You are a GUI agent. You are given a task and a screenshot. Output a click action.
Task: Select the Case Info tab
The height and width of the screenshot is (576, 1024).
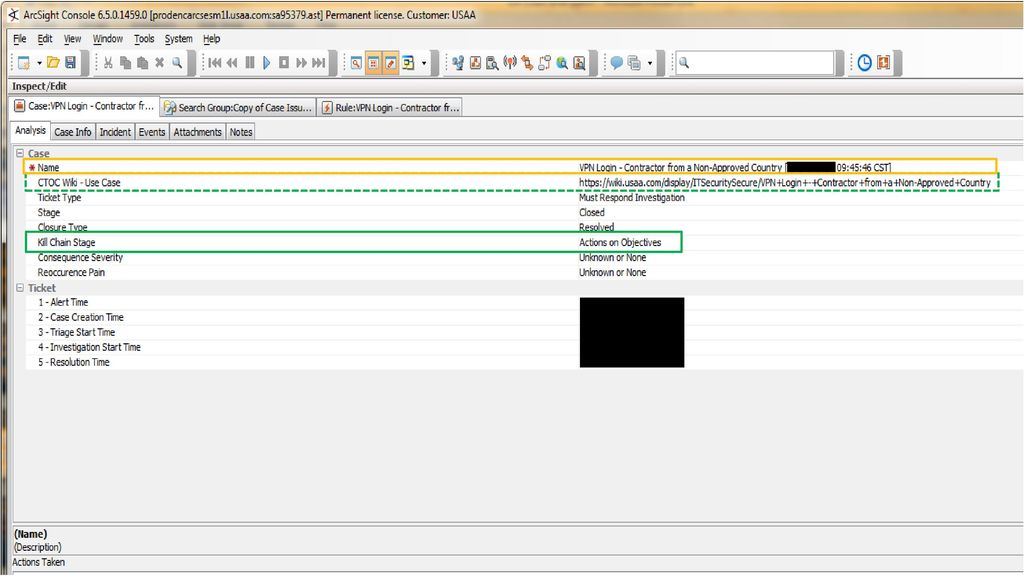tap(72, 132)
